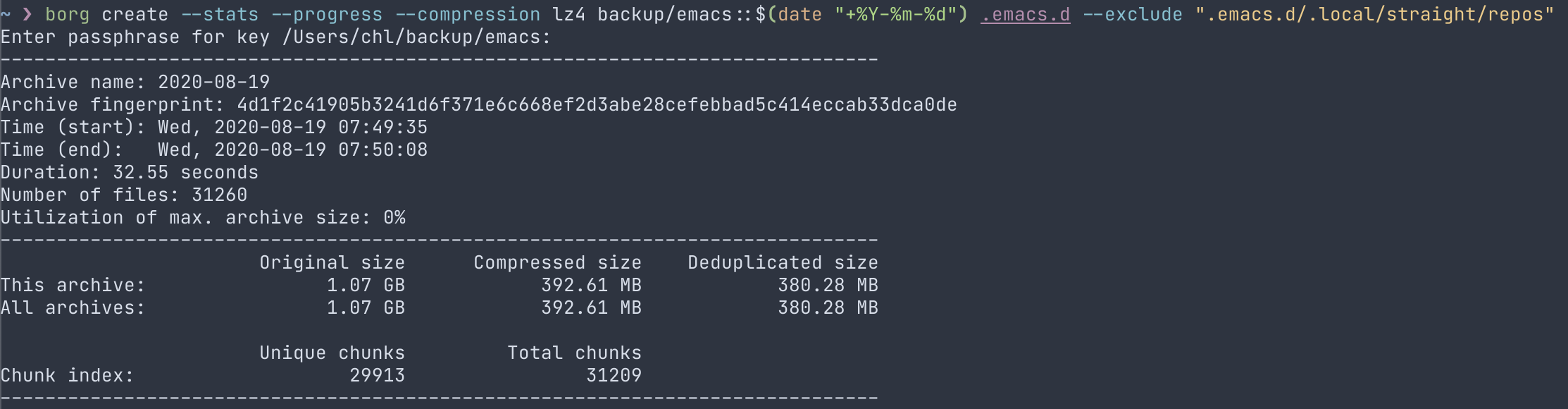Click the quoted straight/repos exclude path

tap(1374, 15)
